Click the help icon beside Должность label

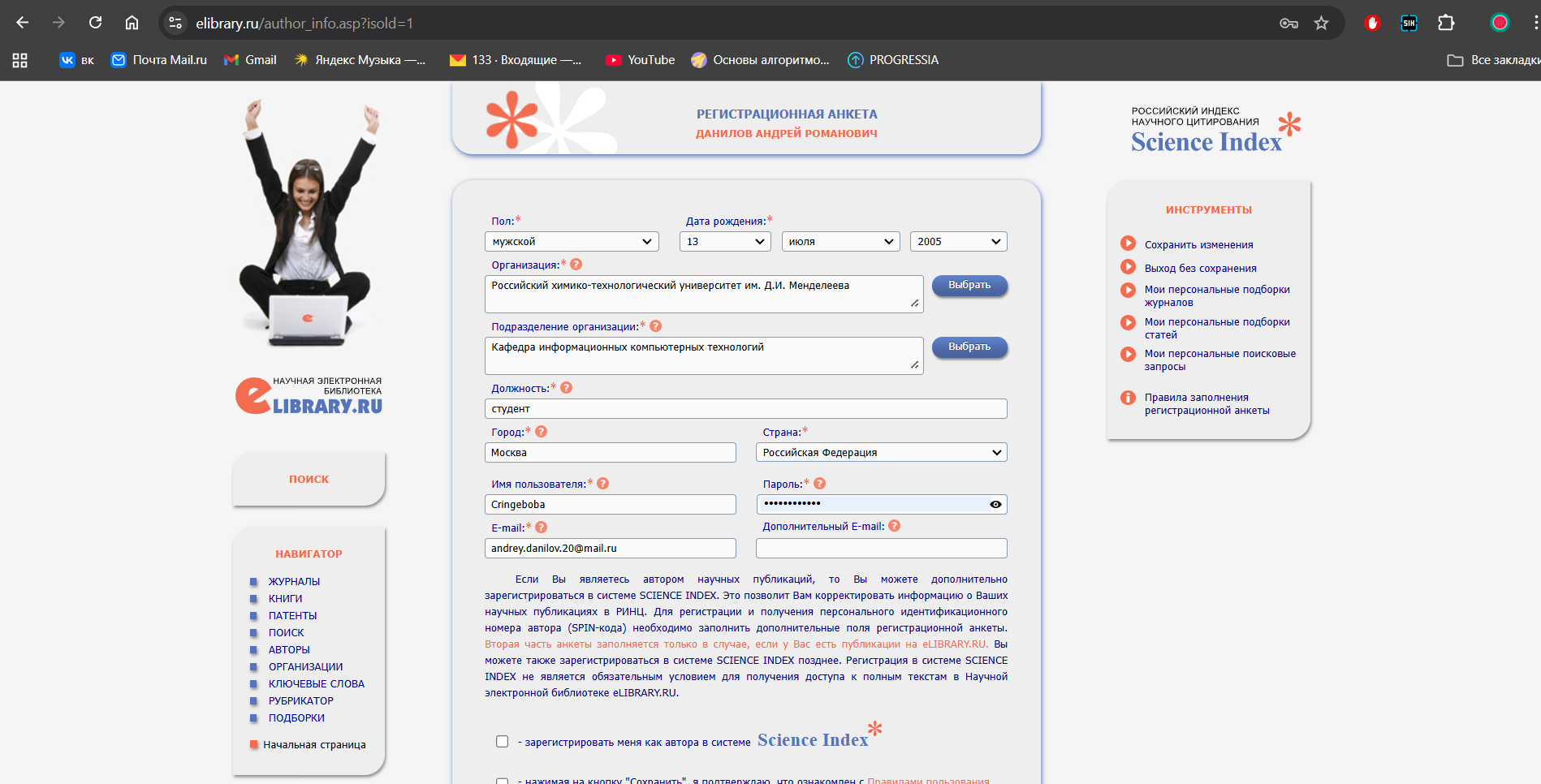(567, 388)
